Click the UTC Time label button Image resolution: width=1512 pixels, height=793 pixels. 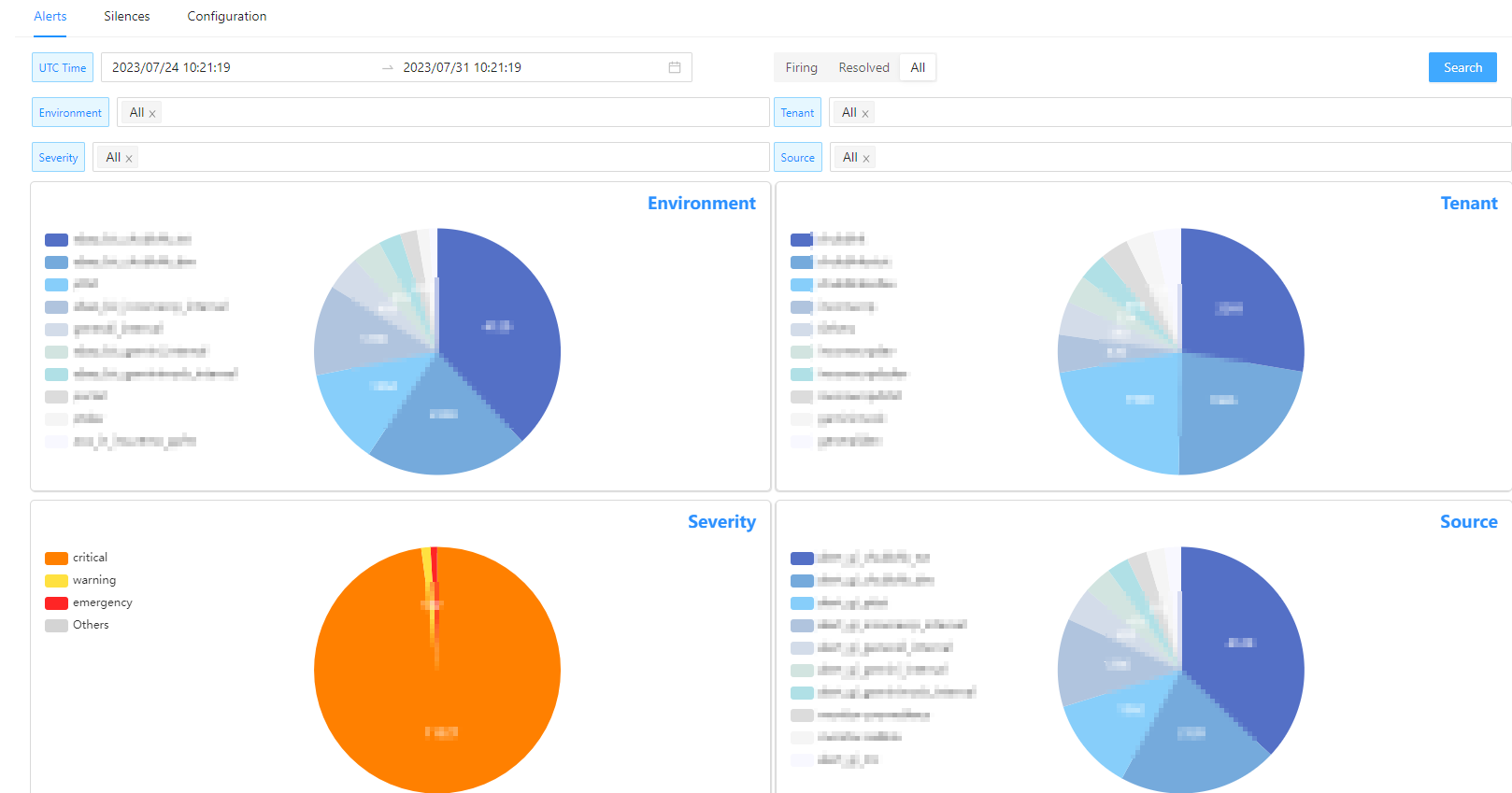[63, 67]
